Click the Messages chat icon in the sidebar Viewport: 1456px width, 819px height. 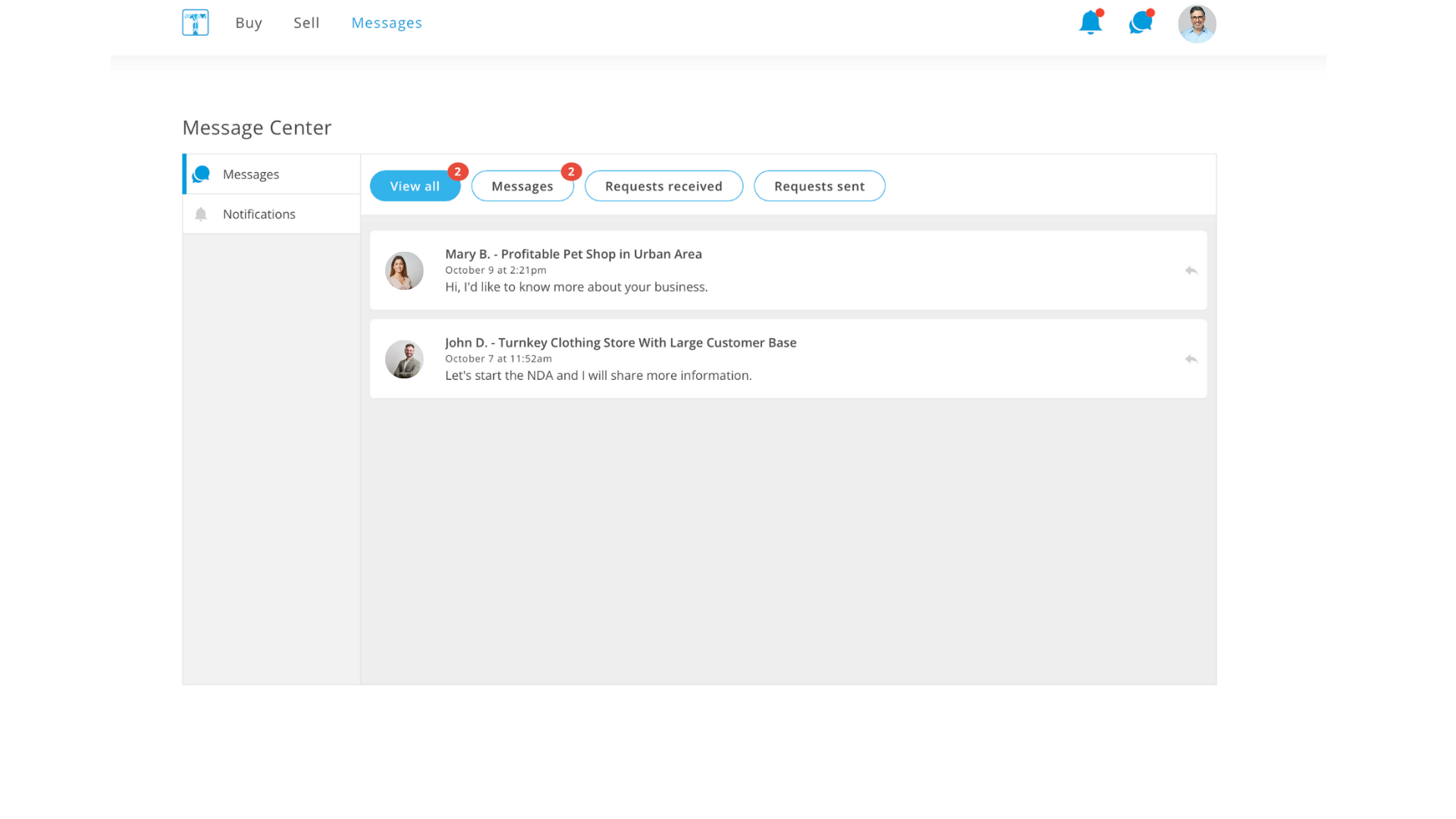tap(201, 174)
